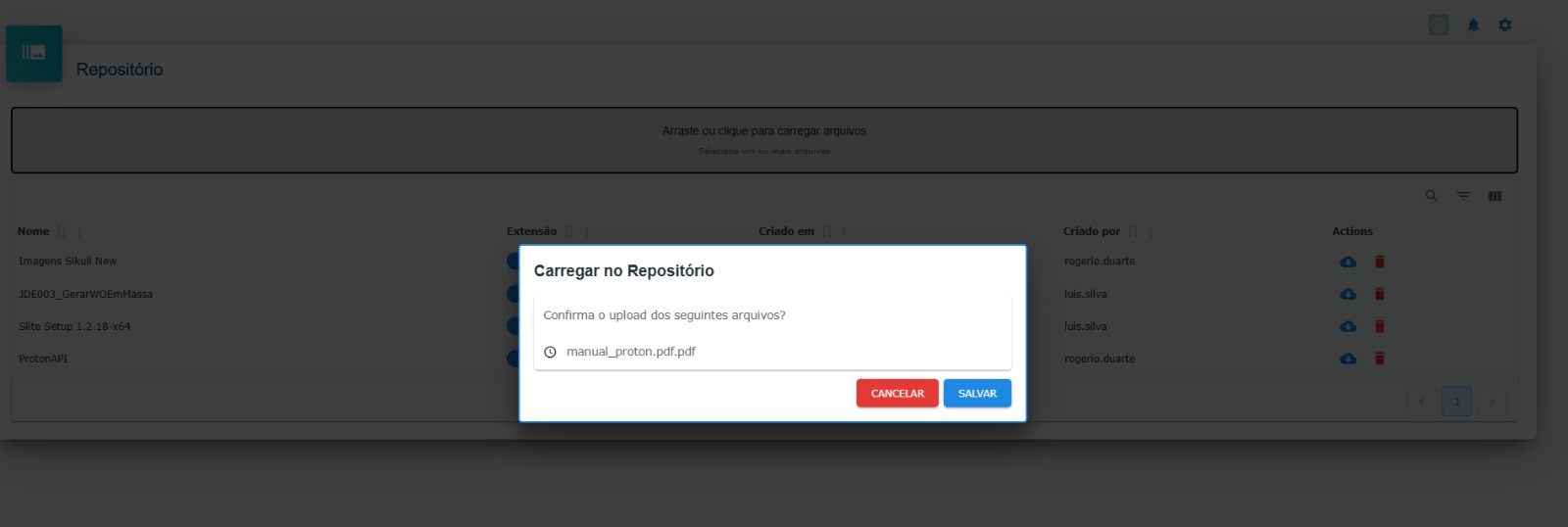Download the Imagens Sikuli New file
This screenshot has height=527, width=1568.
click(1348, 262)
